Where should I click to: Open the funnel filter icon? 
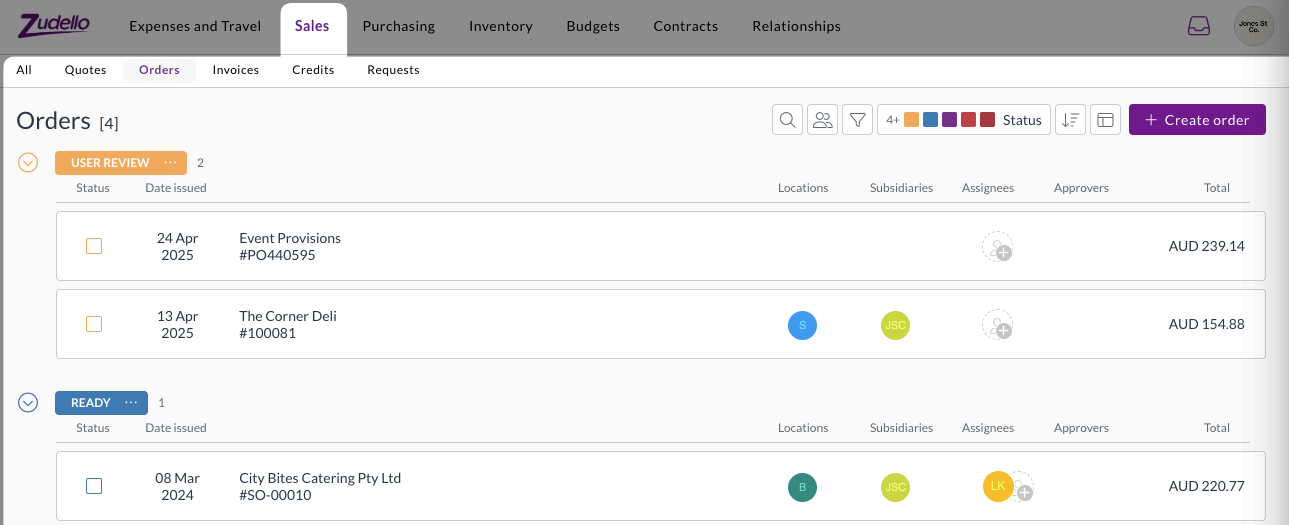coord(857,120)
